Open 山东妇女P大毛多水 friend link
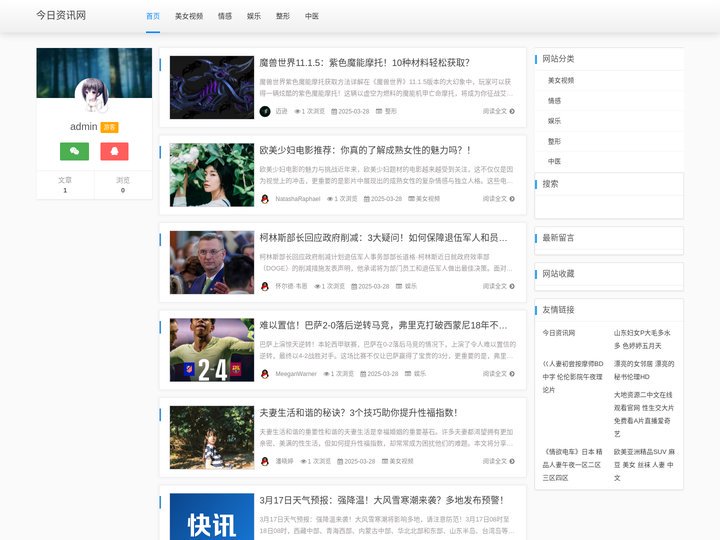 tap(642, 339)
